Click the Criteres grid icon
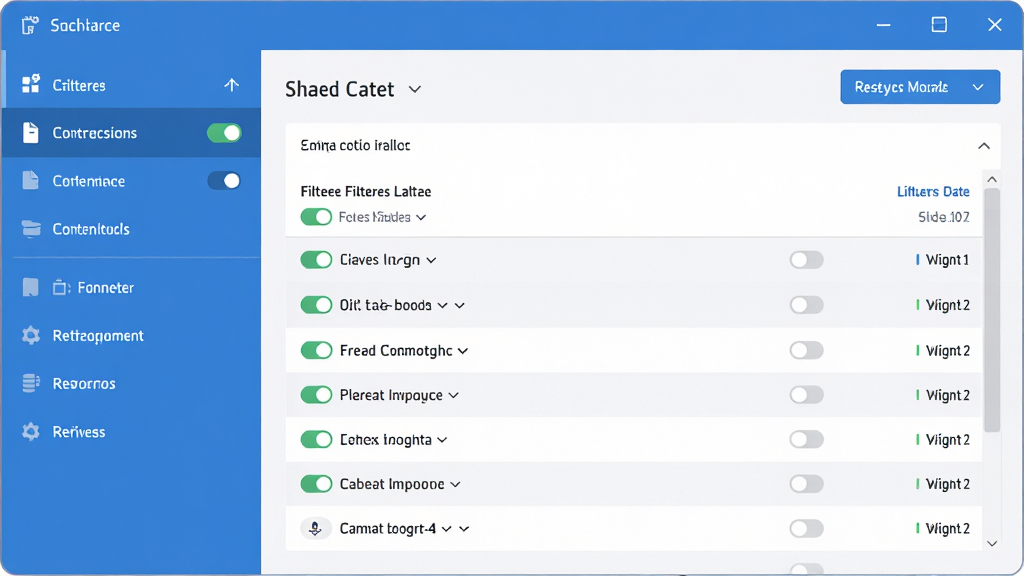The image size is (1024, 576). click(31, 84)
